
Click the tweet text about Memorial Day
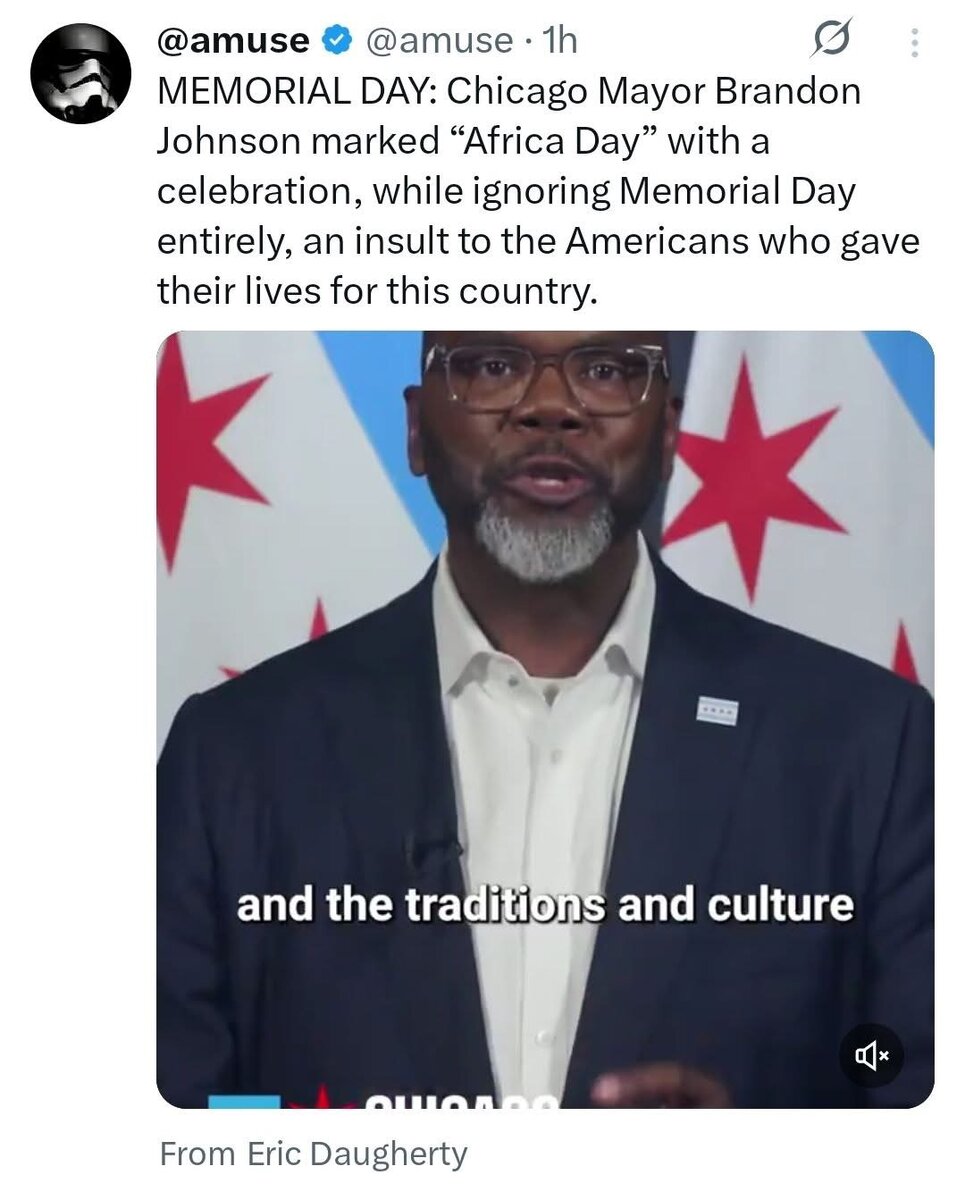[x=537, y=191]
